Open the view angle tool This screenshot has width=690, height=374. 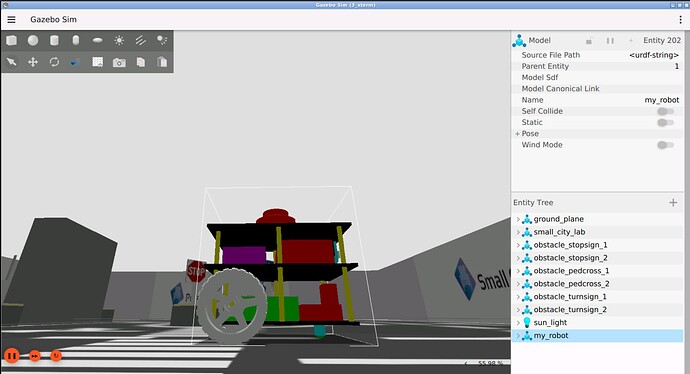tap(76, 62)
